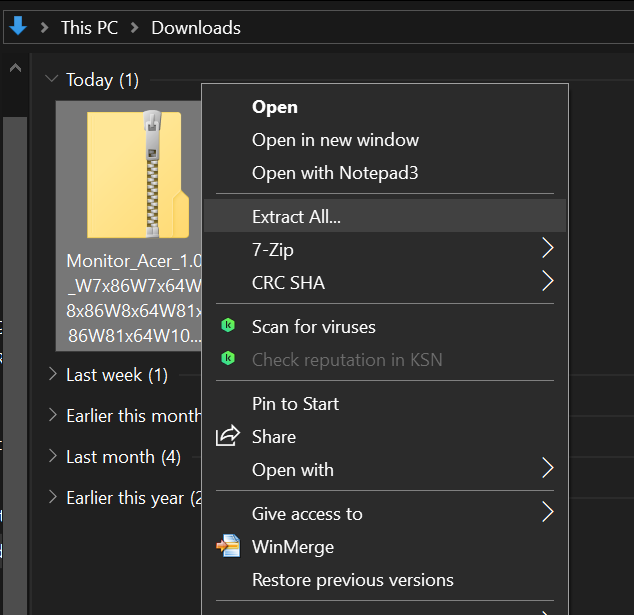Image resolution: width=634 pixels, height=615 pixels.
Task: Click the WinMerge icon in context menu
Action: [x=228, y=547]
